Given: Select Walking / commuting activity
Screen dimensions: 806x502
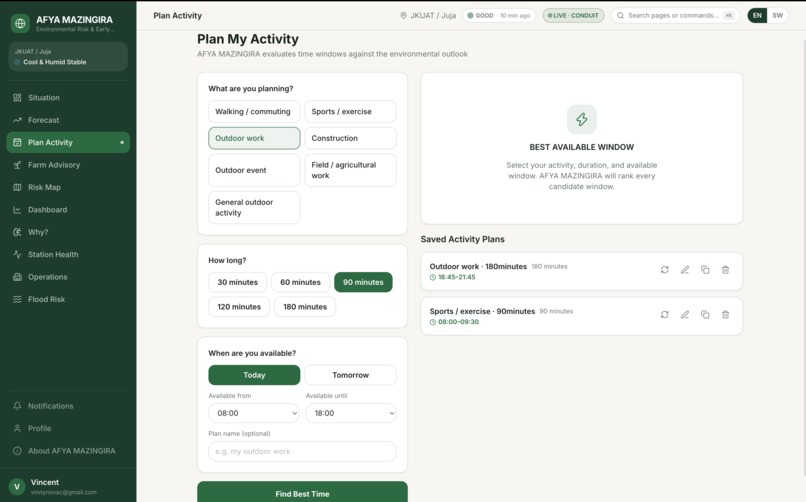Looking at the screenshot, I should point(254,111).
